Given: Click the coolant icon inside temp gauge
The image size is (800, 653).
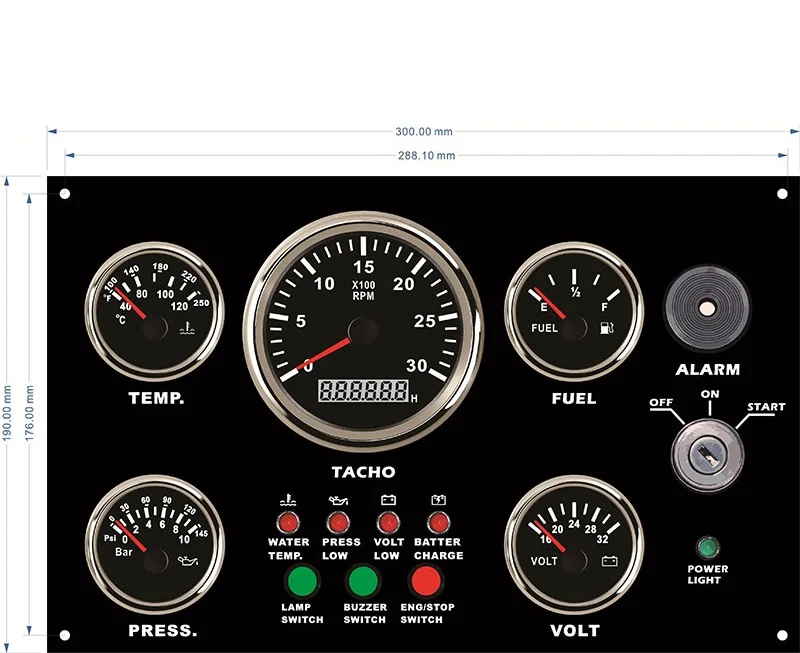Looking at the screenshot, I should click(x=187, y=329).
